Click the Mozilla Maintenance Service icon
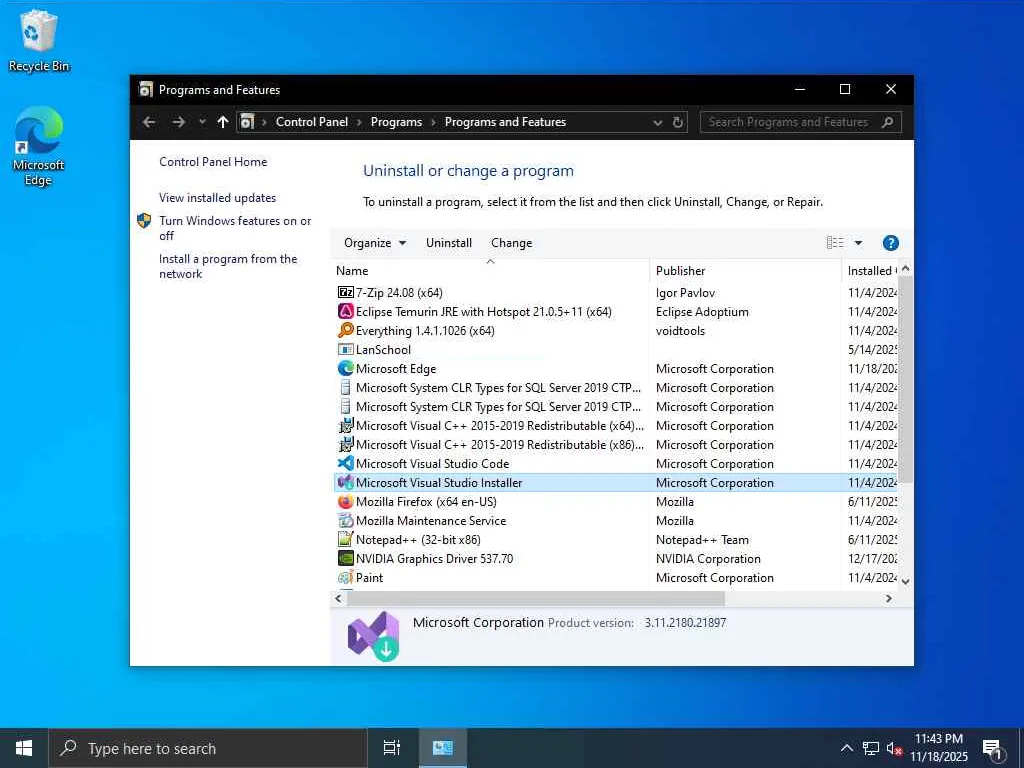Viewport: 1024px width, 768px height. [345, 520]
